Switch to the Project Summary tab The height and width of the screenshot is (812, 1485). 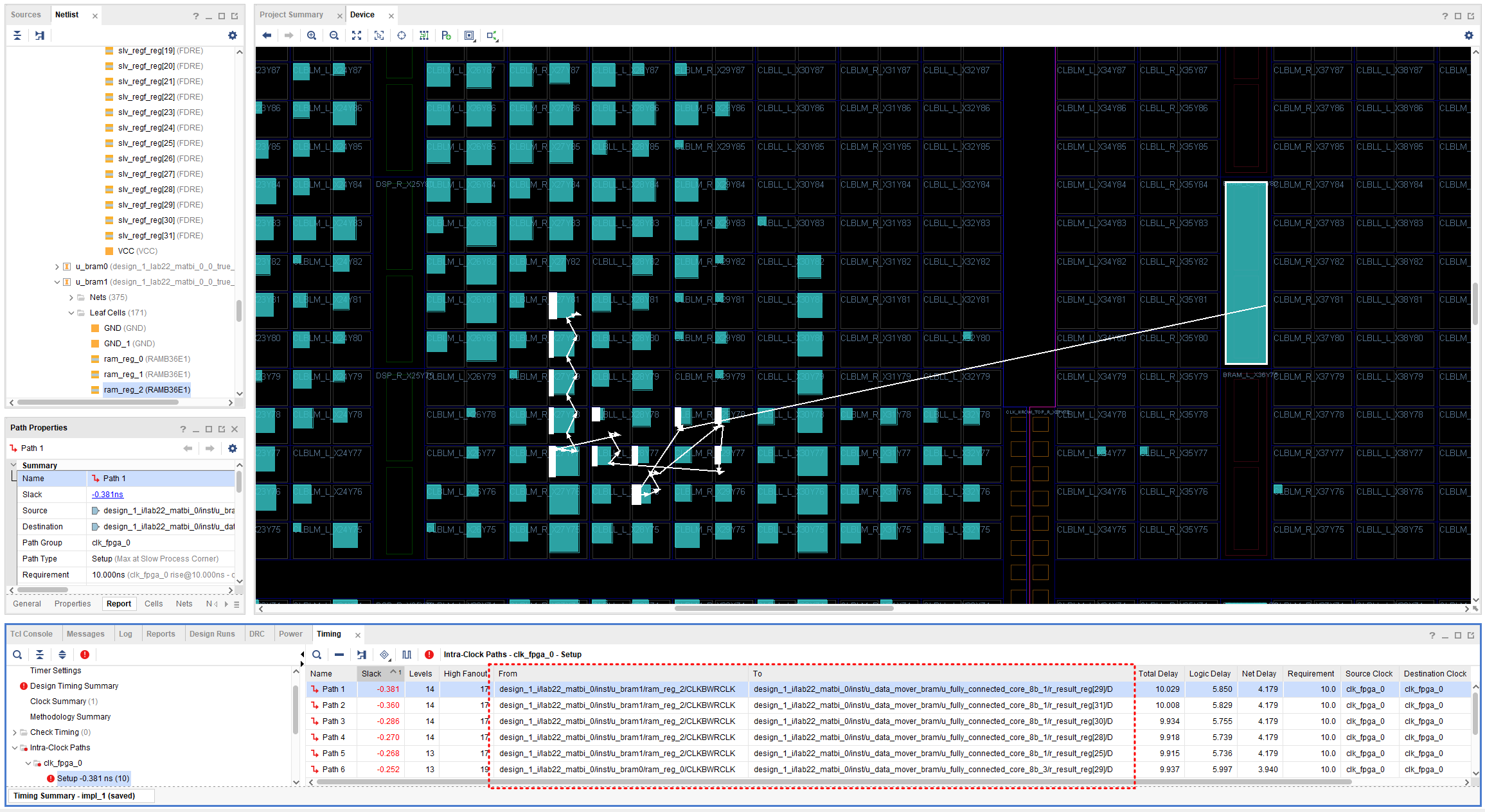tap(291, 15)
